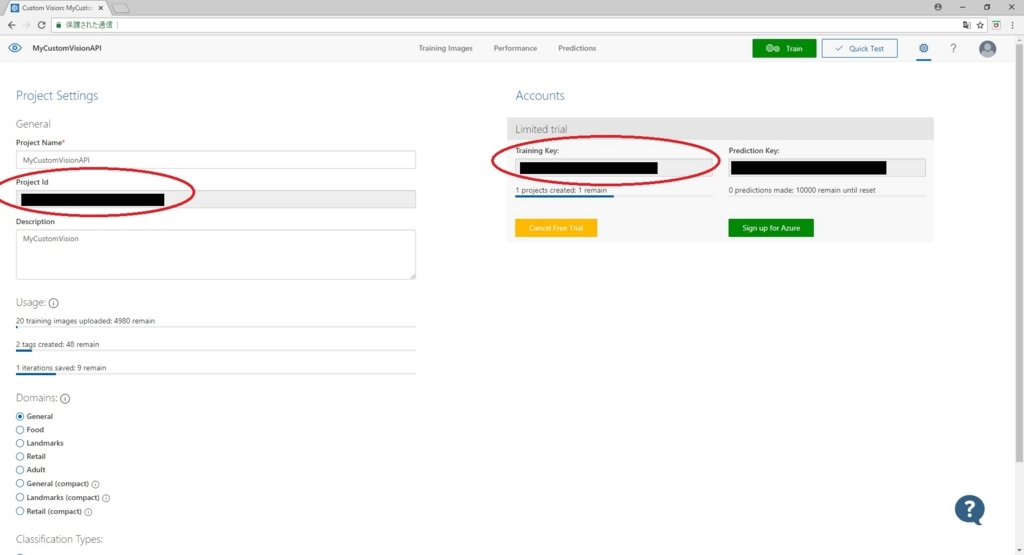Image resolution: width=1024 pixels, height=555 pixels.
Task: Select the Landmarks (compact) domain
Action: pyautogui.click(x=20, y=498)
